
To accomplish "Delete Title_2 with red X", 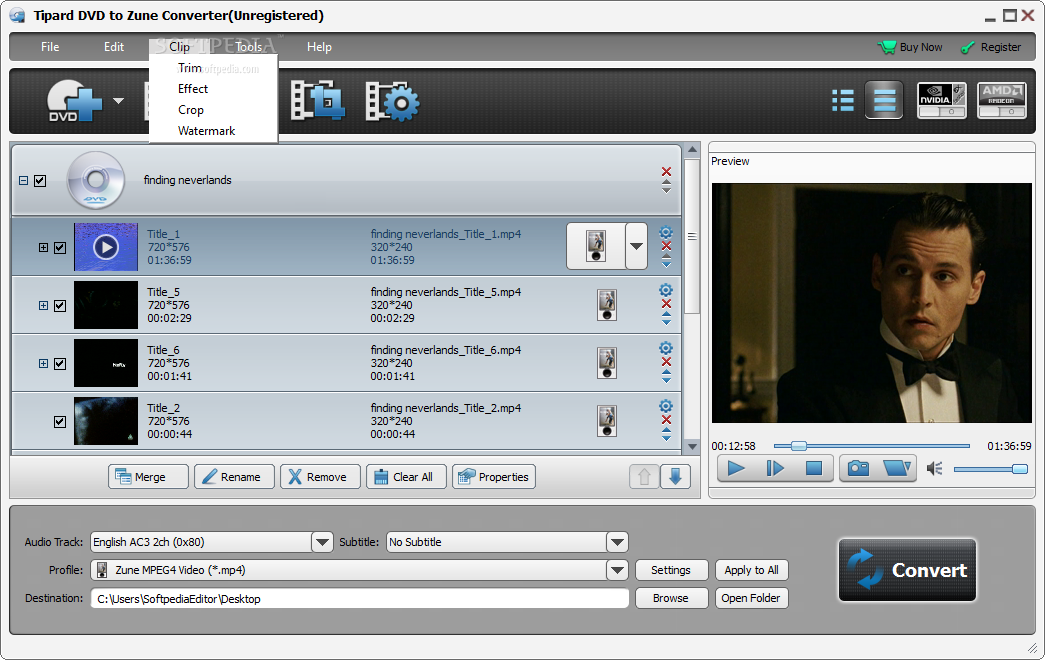I will pos(666,419).
